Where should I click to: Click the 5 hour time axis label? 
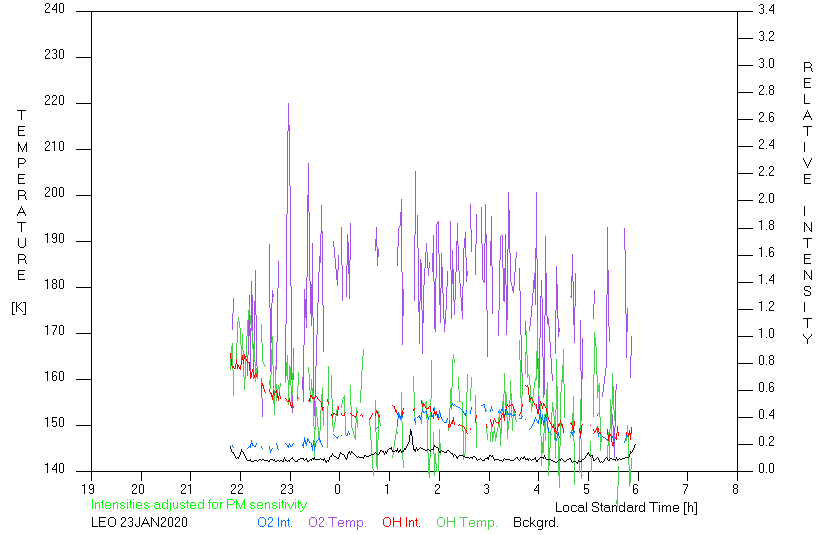point(586,490)
